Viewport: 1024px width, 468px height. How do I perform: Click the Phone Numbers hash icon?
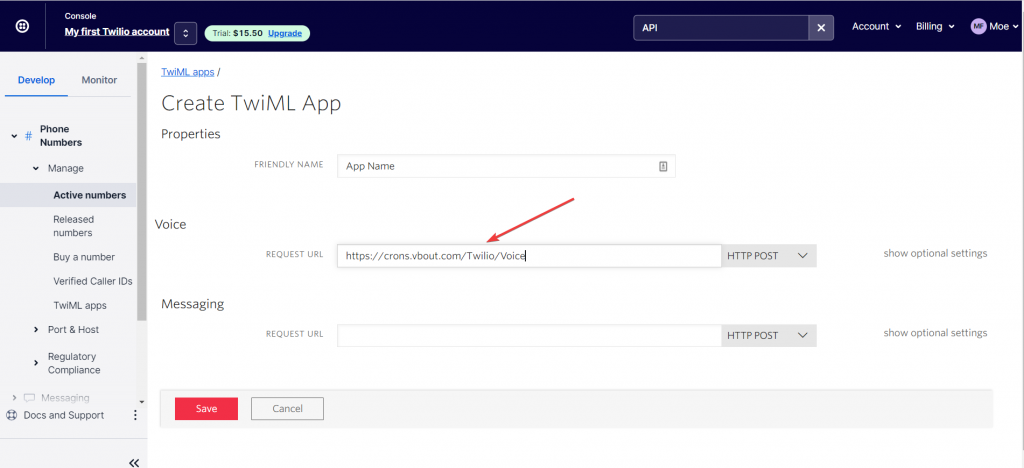tap(28, 136)
